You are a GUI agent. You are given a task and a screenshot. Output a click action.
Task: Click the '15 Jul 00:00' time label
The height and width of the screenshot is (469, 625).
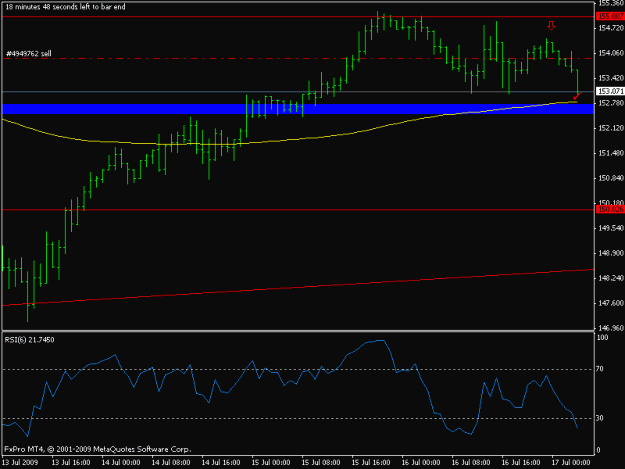click(271, 462)
